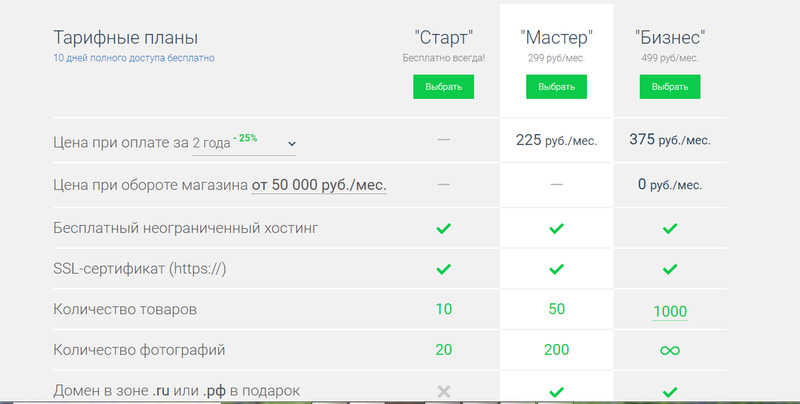Click the -25% discount badge
The image size is (800, 404).
[x=245, y=138]
